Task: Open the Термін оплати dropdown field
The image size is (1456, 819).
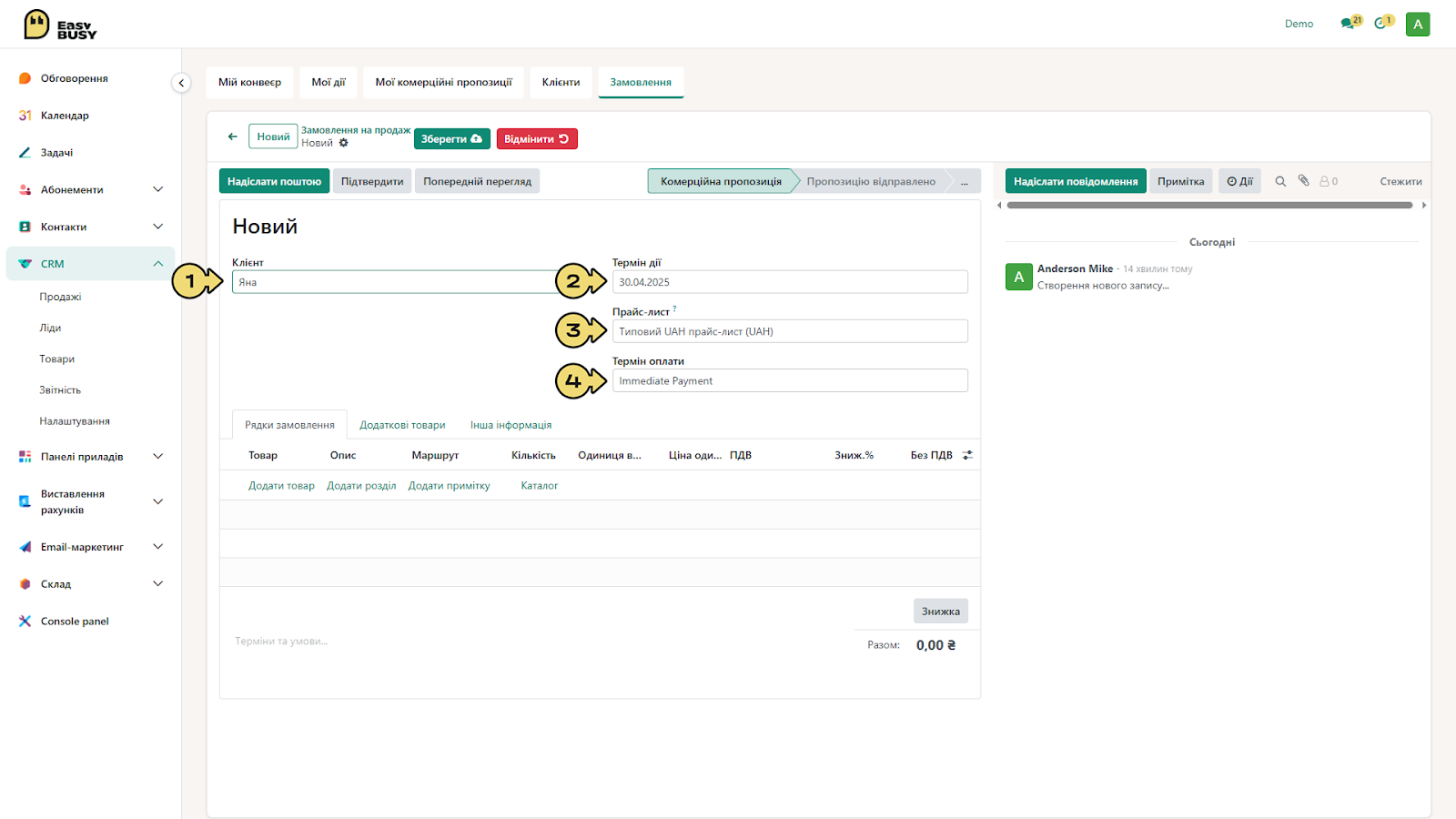Action: 790,380
